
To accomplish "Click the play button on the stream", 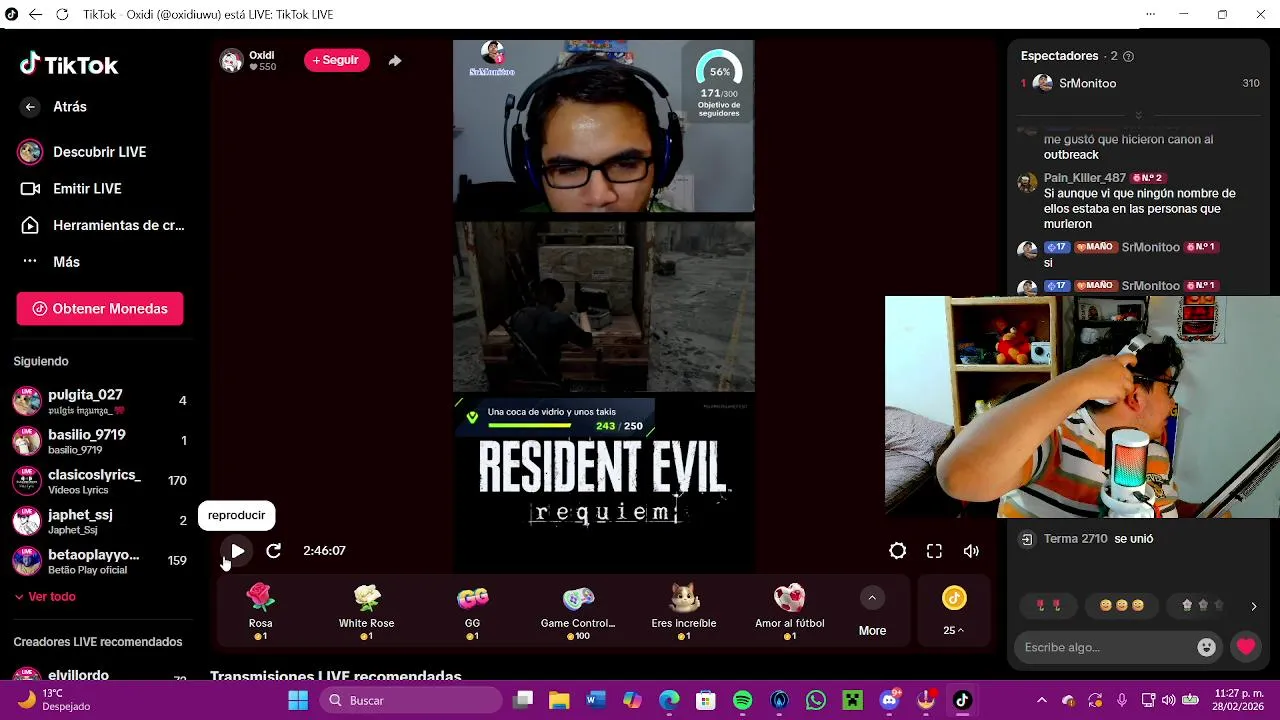I will pos(237,551).
